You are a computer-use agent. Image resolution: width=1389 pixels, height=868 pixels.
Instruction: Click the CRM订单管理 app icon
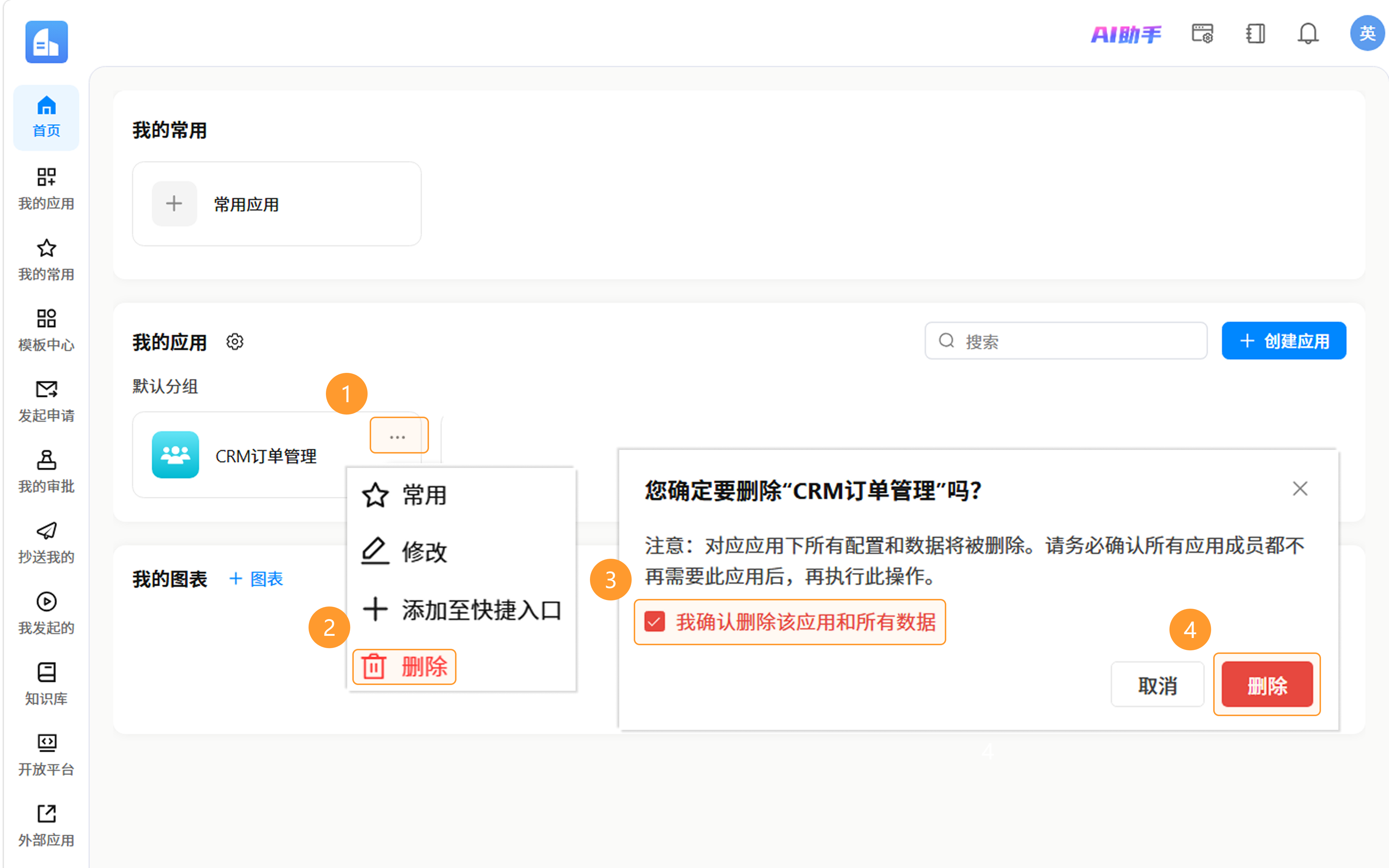click(x=175, y=455)
